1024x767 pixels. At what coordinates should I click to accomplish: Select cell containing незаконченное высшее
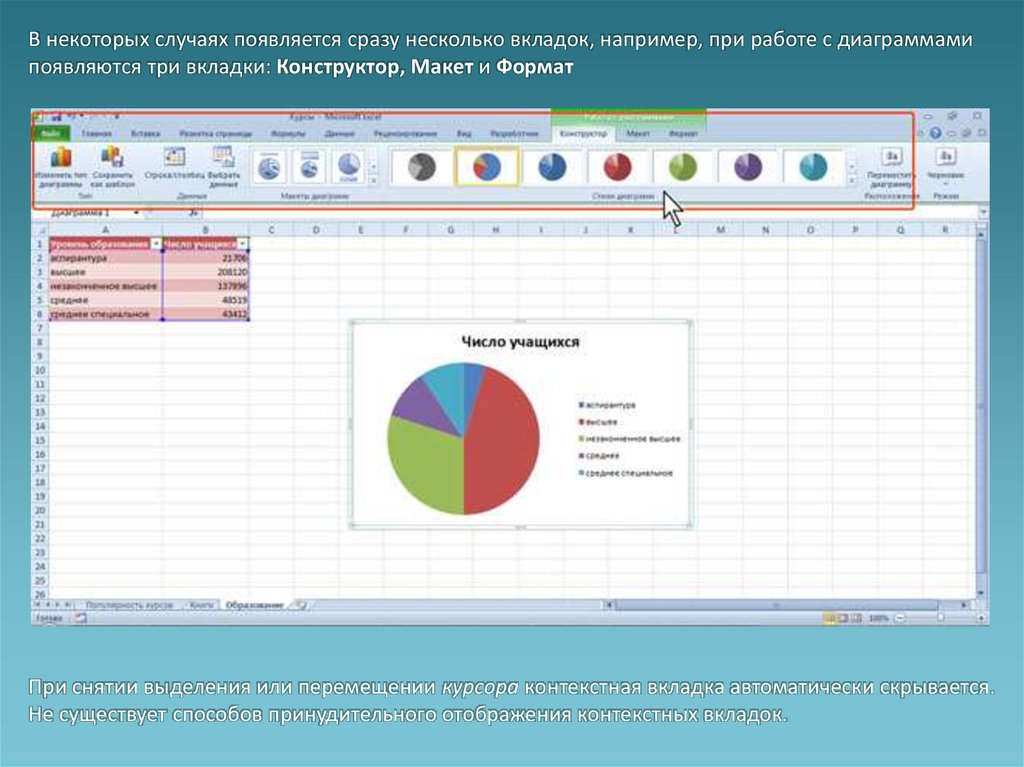(105, 286)
